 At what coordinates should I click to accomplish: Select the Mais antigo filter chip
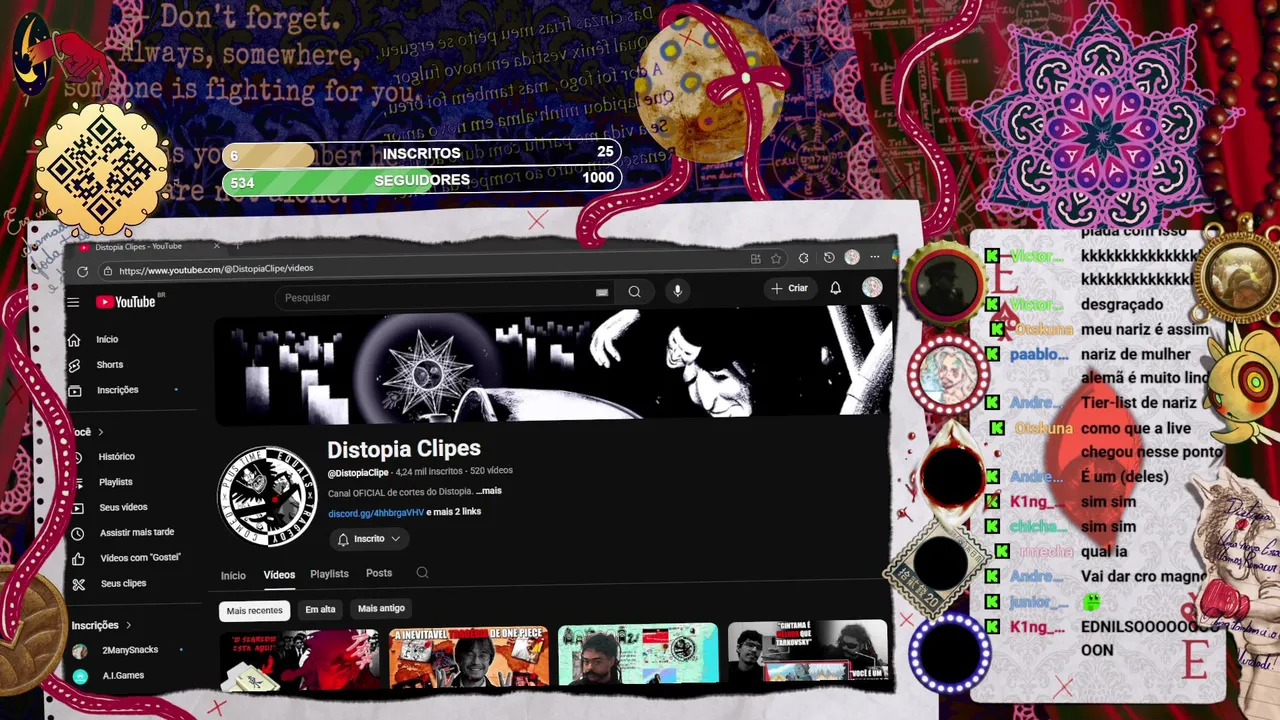[381, 608]
